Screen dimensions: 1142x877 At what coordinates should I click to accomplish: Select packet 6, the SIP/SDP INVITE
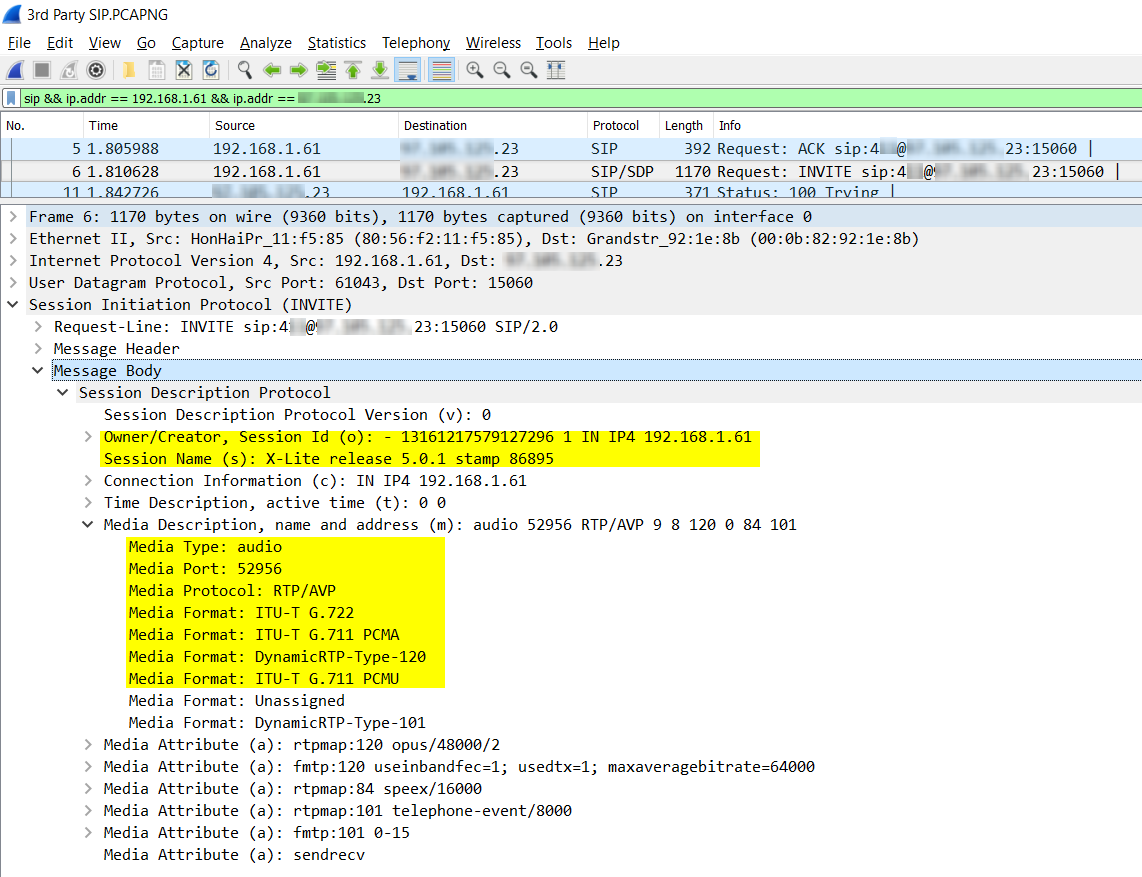pos(571,172)
